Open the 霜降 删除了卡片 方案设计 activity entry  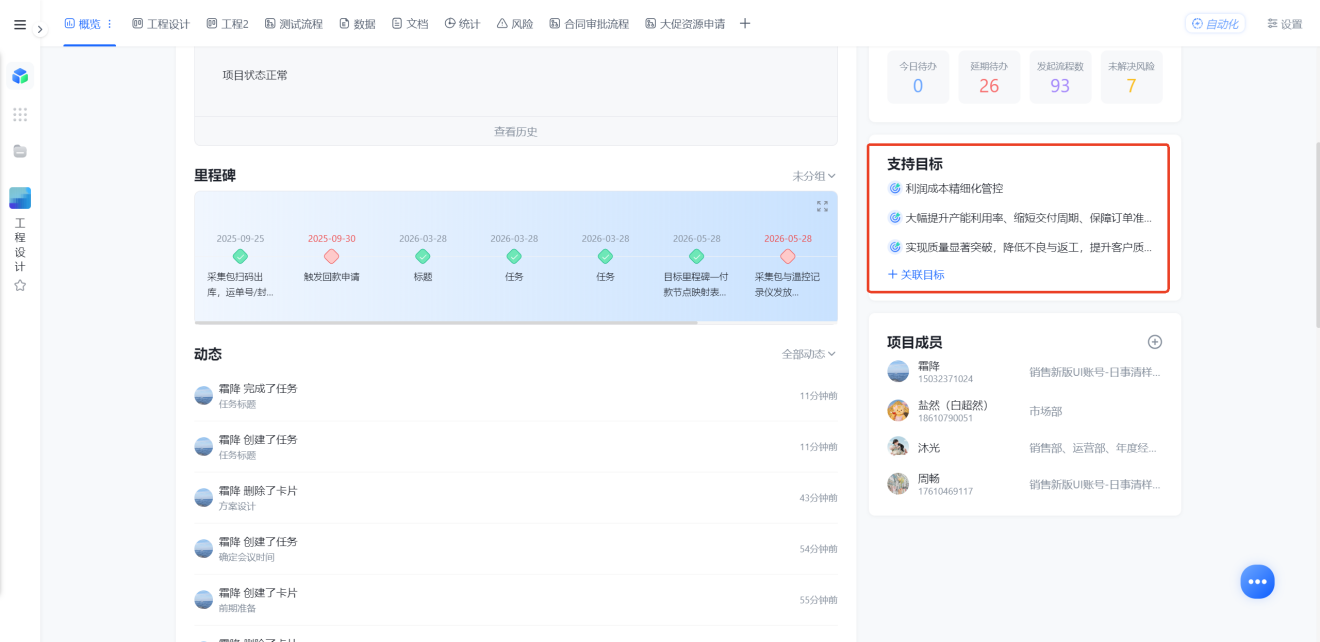click(516, 498)
